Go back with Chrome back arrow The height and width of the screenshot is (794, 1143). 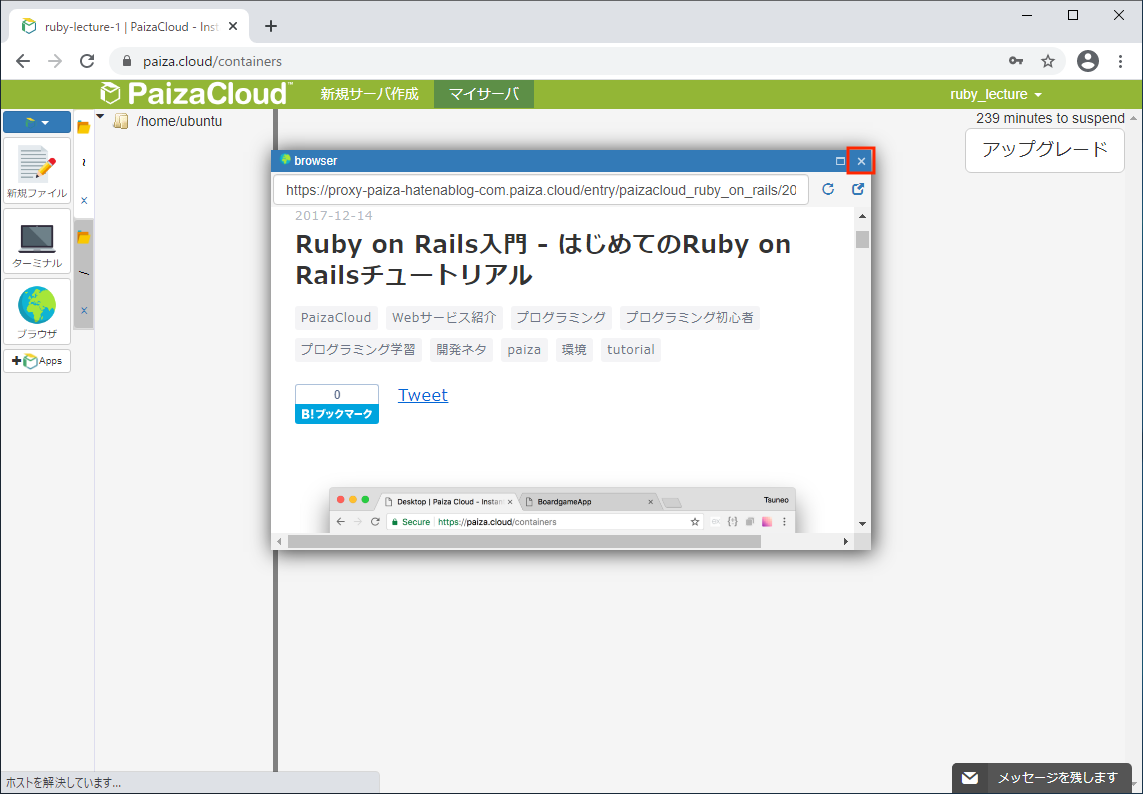click(x=23, y=61)
